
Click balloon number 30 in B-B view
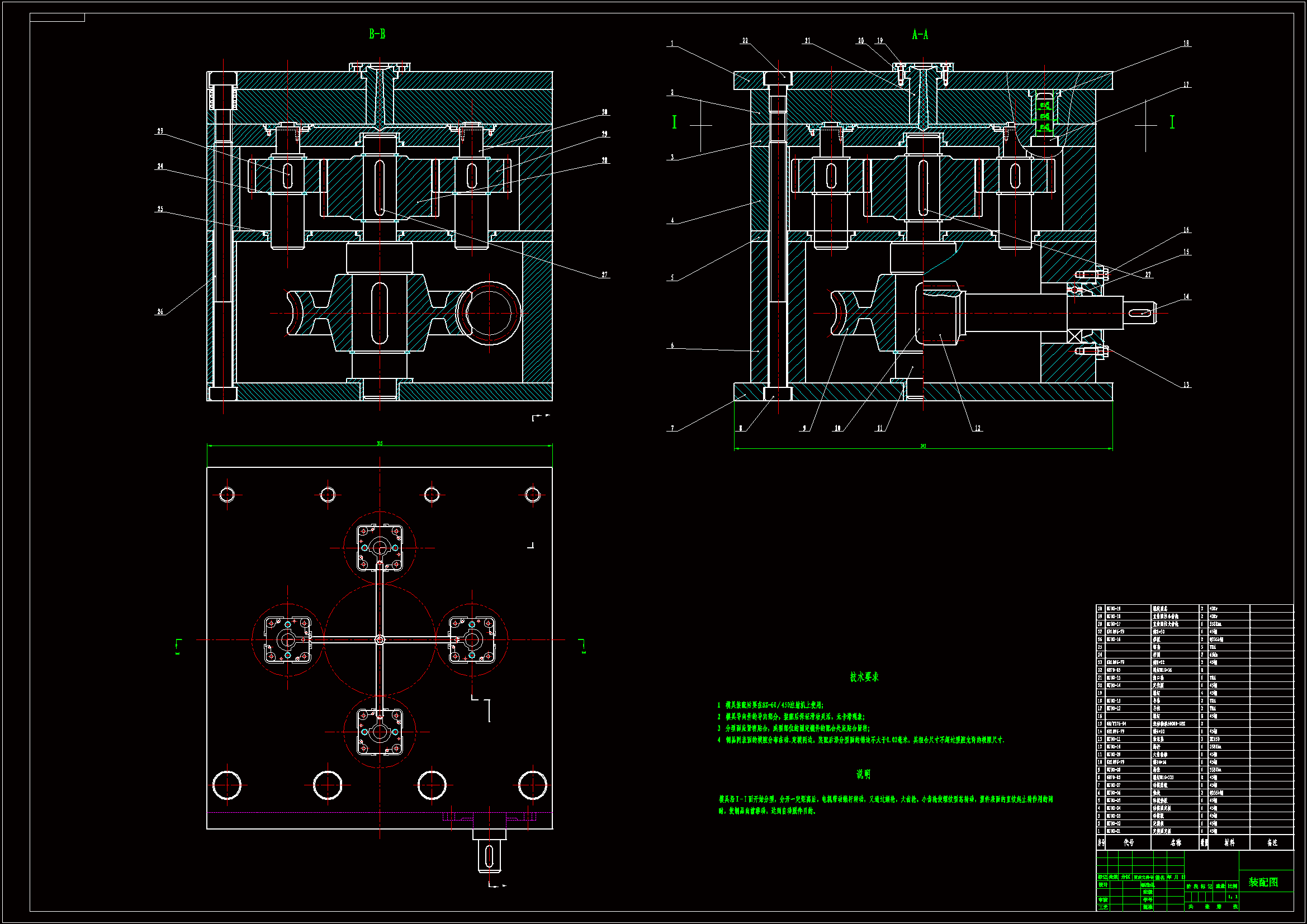pos(604,112)
